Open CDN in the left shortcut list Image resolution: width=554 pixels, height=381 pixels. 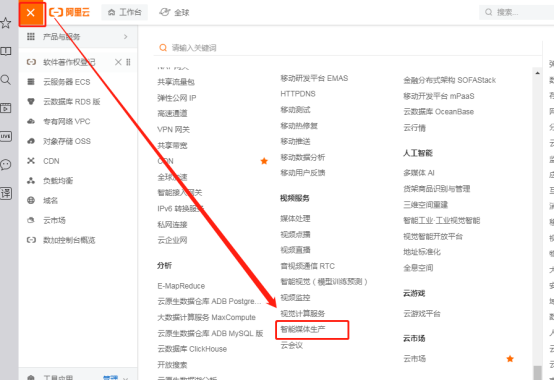(51, 161)
